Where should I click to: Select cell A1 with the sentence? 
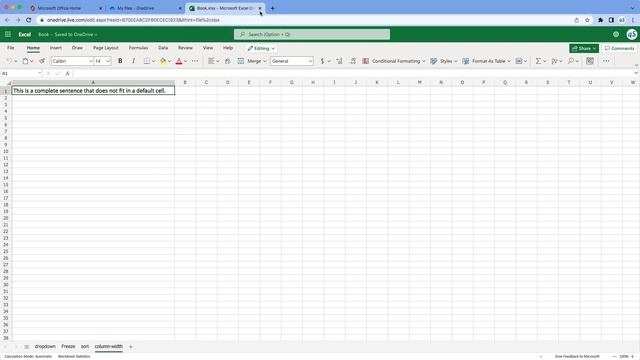point(93,91)
